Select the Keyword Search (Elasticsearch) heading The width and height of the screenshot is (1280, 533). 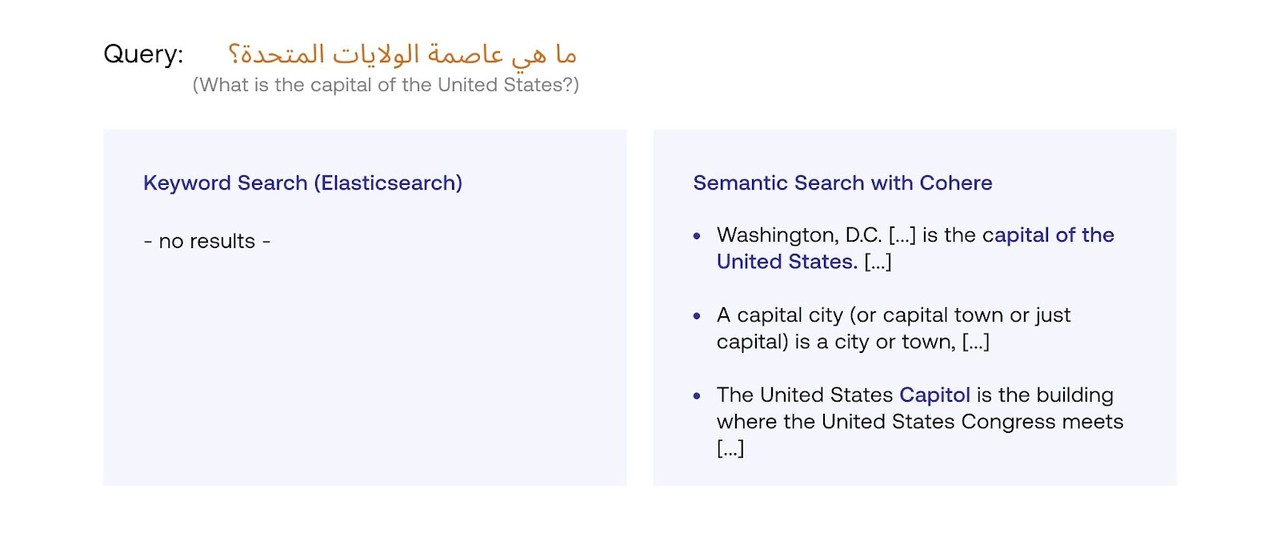point(302,183)
